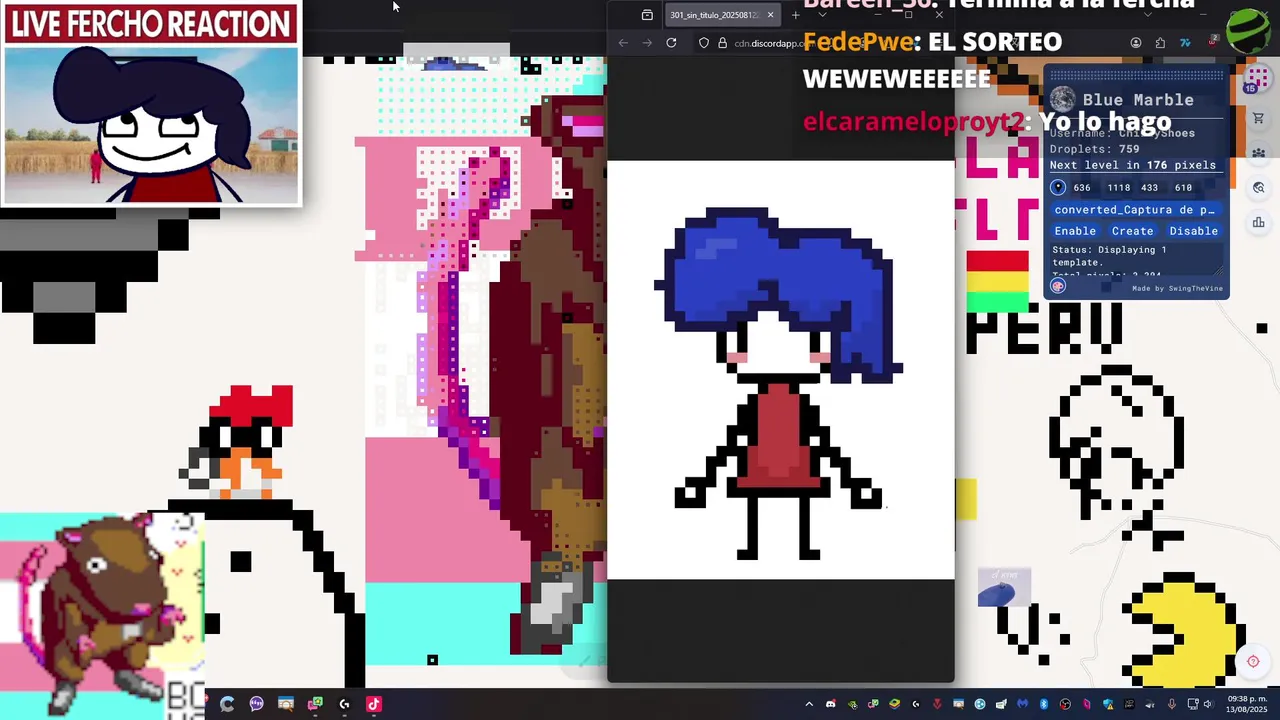Click the Blue Marble dotted drag handle
Viewport: 1280px width, 720px height.
click(x=1136, y=75)
